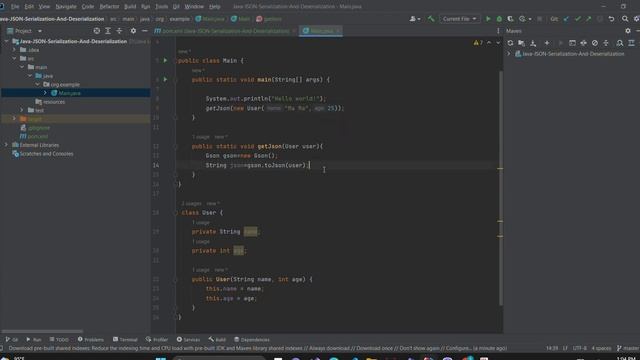Click the Build project hammer icon
Image resolution: width=640 pixels, height=360 pixels.
(x=431, y=19)
